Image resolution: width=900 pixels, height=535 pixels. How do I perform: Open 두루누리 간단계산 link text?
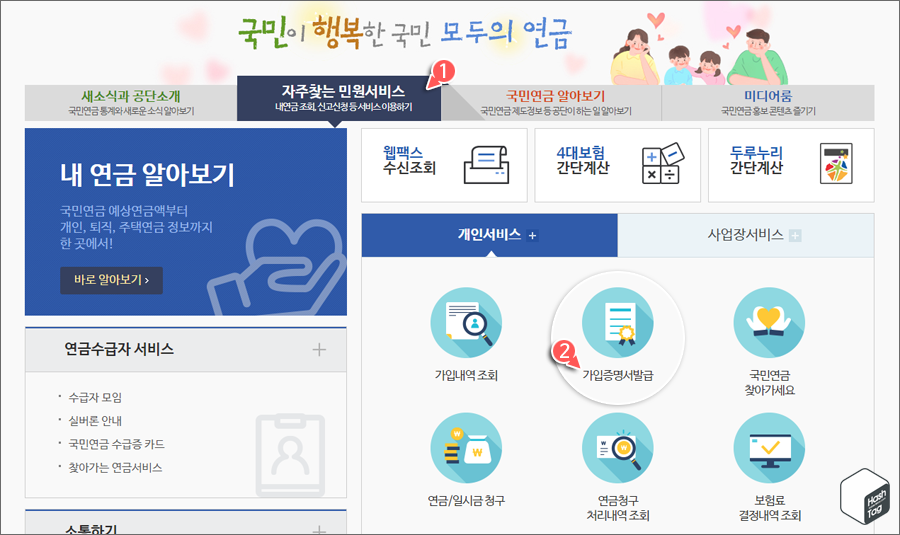757,160
